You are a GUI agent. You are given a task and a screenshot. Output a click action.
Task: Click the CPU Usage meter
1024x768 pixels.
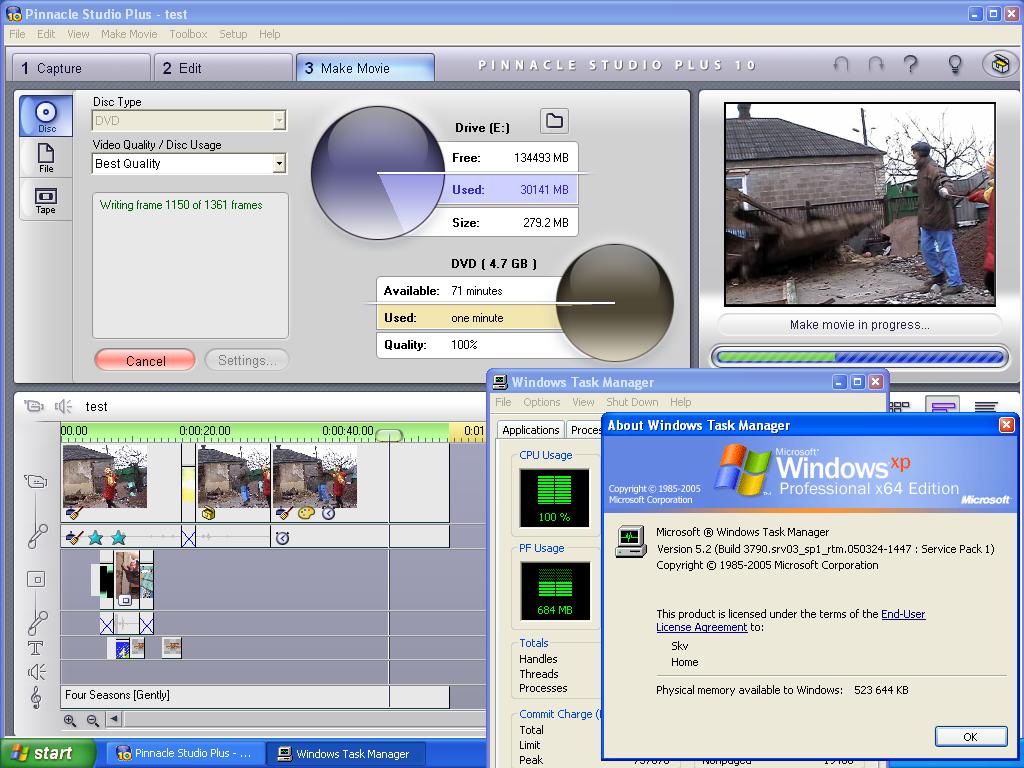pyautogui.click(x=554, y=498)
